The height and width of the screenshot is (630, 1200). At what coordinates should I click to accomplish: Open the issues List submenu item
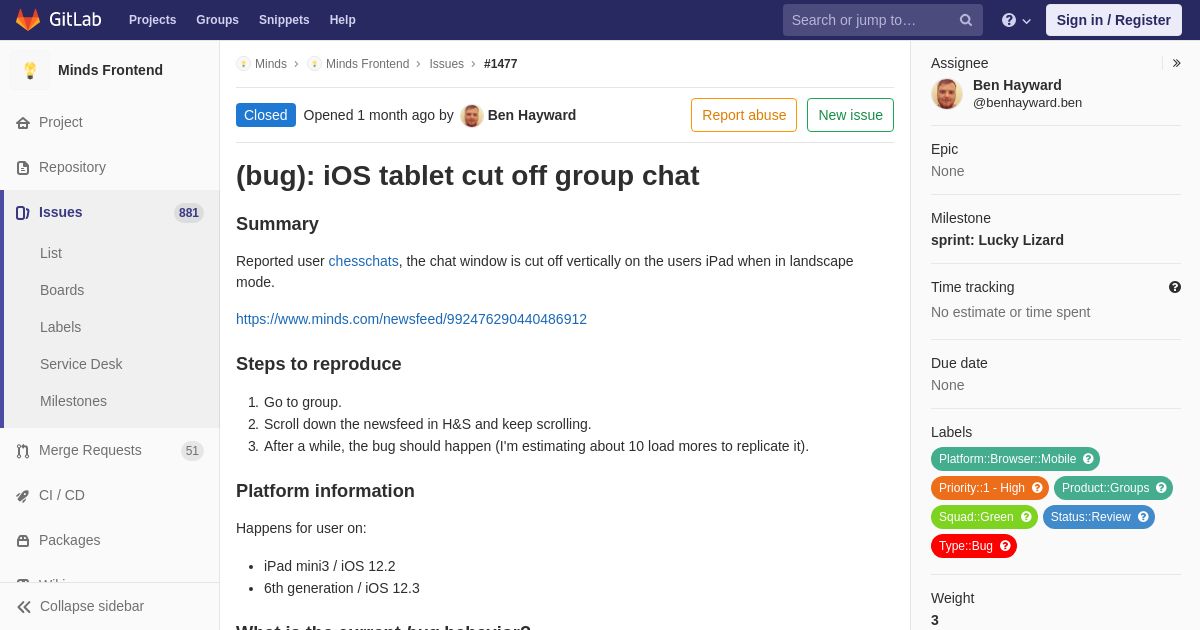[x=51, y=253]
